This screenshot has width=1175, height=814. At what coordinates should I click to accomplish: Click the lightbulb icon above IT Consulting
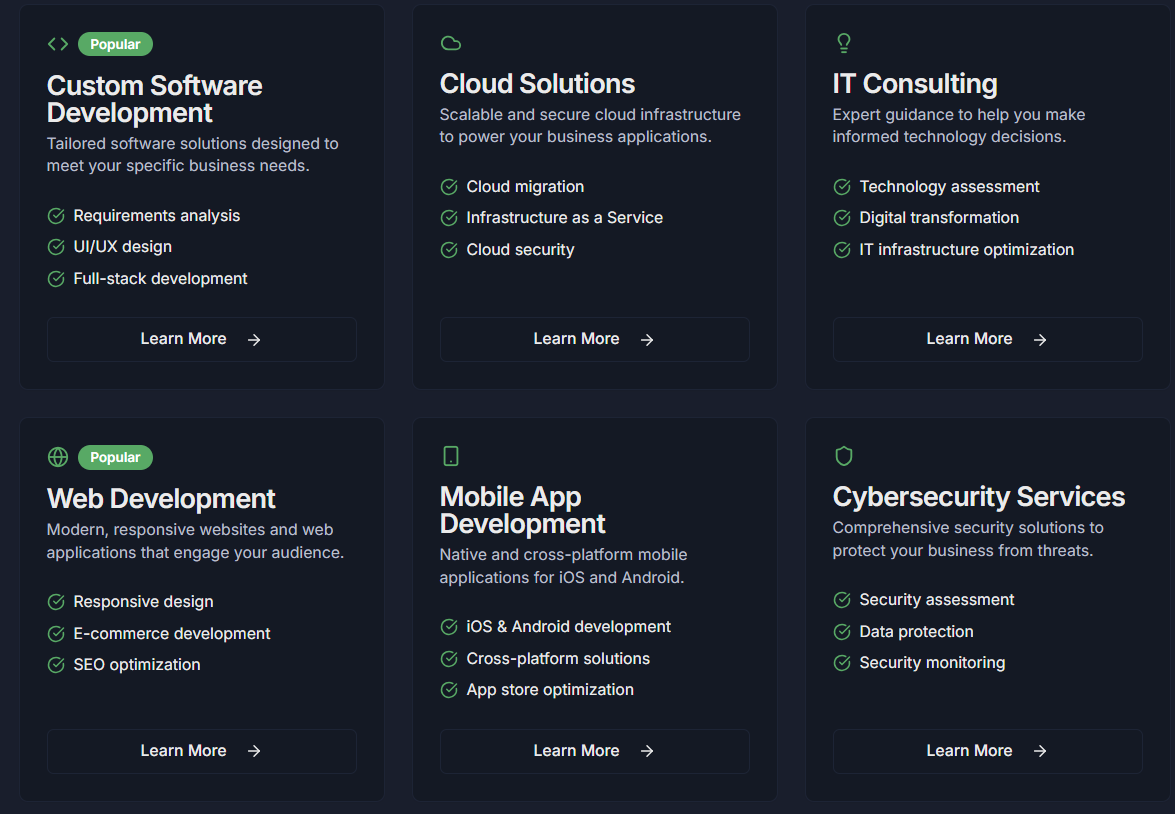click(x=844, y=43)
